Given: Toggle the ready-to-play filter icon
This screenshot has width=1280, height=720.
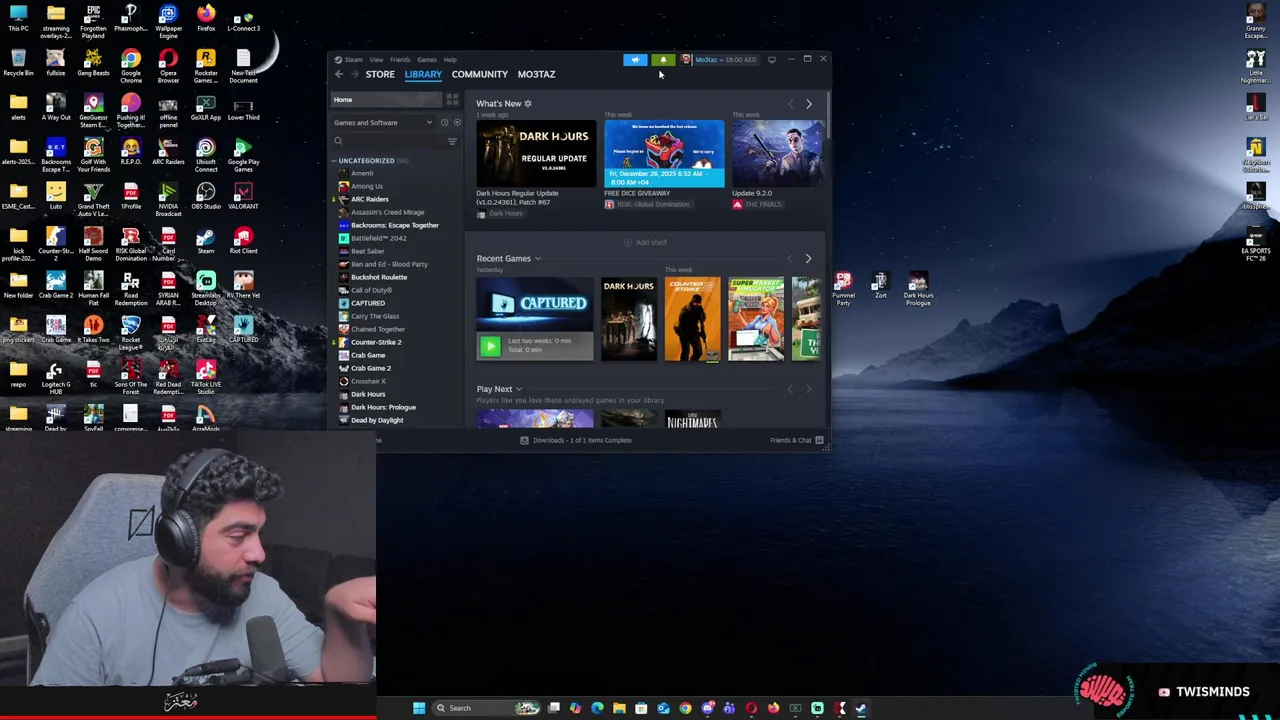Looking at the screenshot, I should (457, 123).
